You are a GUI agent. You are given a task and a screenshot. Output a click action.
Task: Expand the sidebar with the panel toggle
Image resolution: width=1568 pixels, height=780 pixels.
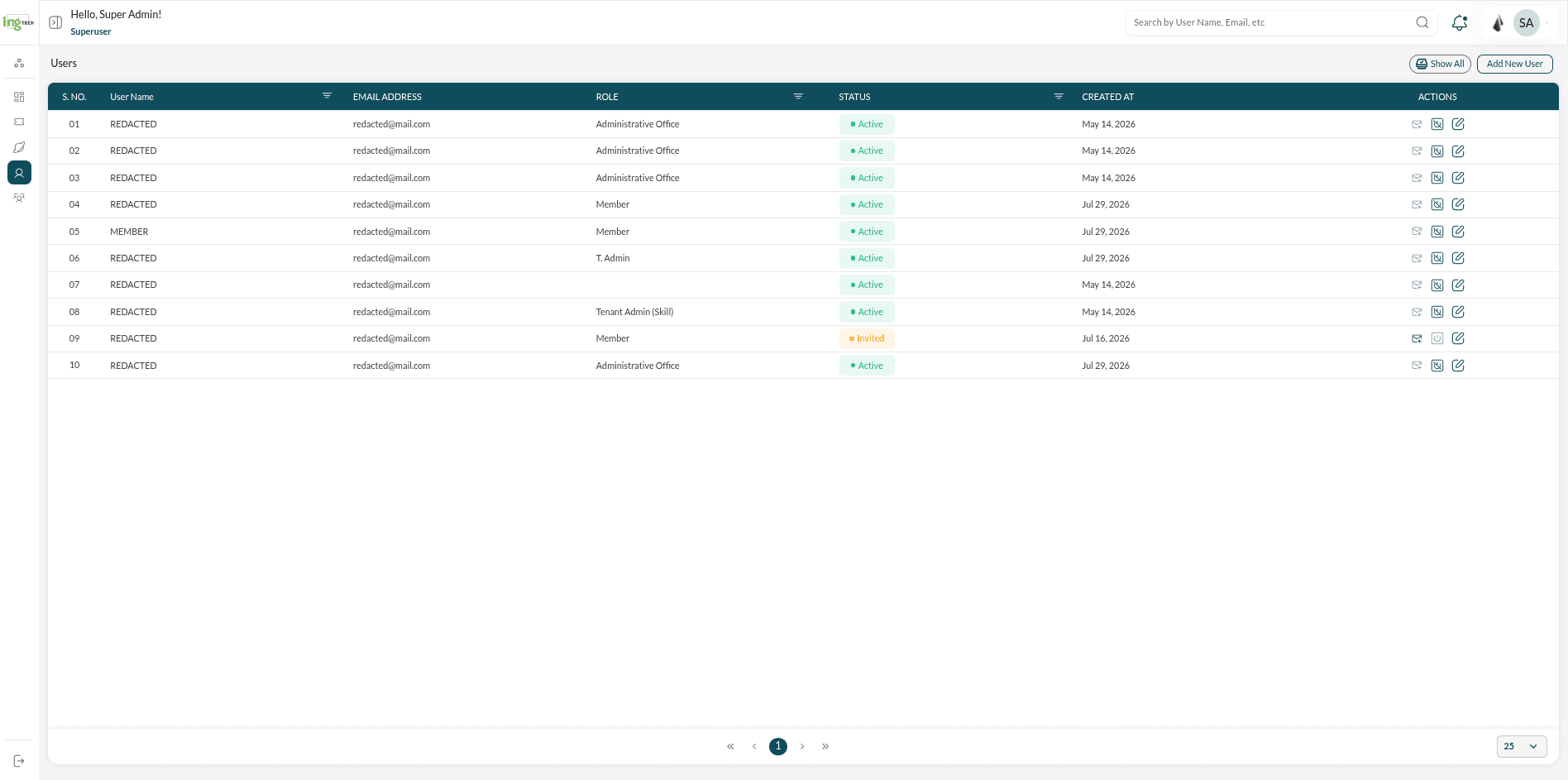click(55, 22)
